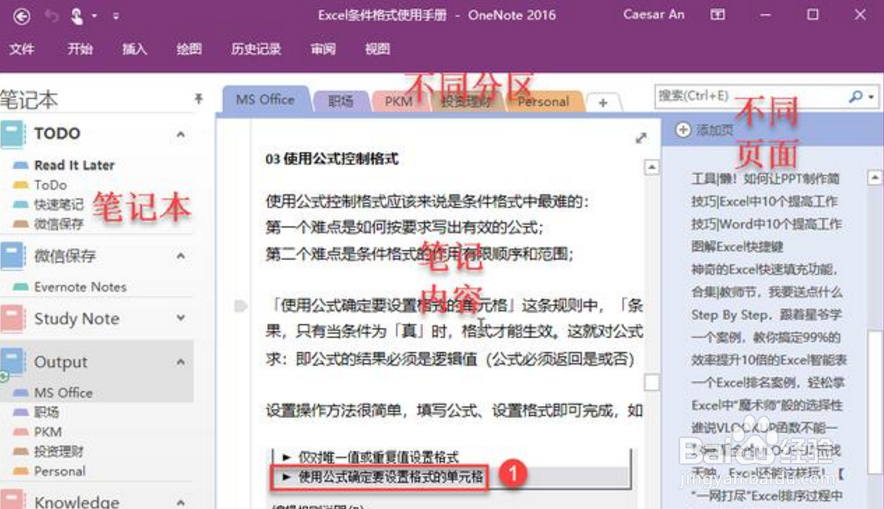Click 添加页 to add a page
Viewport: 884px width, 509px height.
point(705,130)
